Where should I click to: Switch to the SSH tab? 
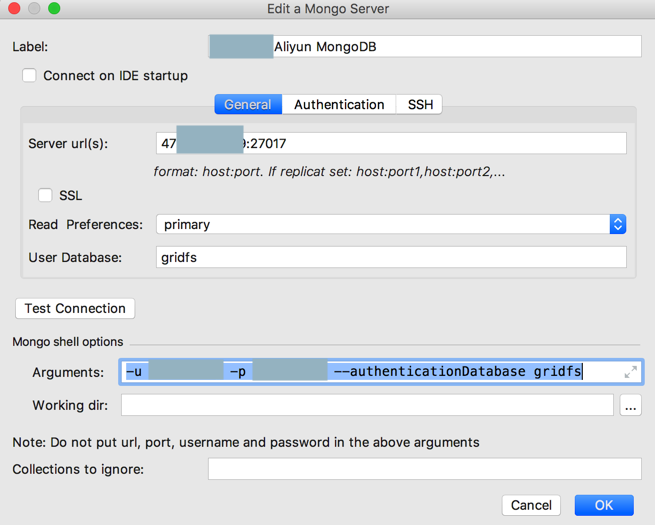pos(420,104)
